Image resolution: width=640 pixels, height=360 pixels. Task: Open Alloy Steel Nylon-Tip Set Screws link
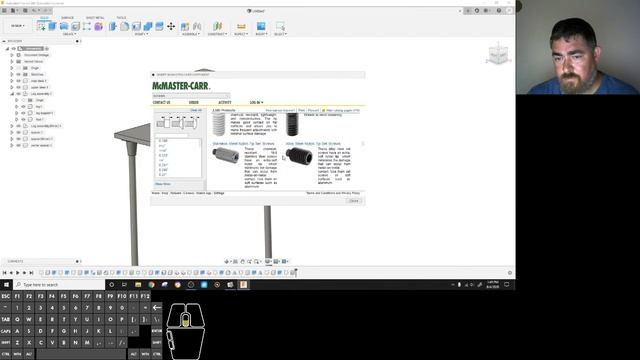[x=313, y=144]
